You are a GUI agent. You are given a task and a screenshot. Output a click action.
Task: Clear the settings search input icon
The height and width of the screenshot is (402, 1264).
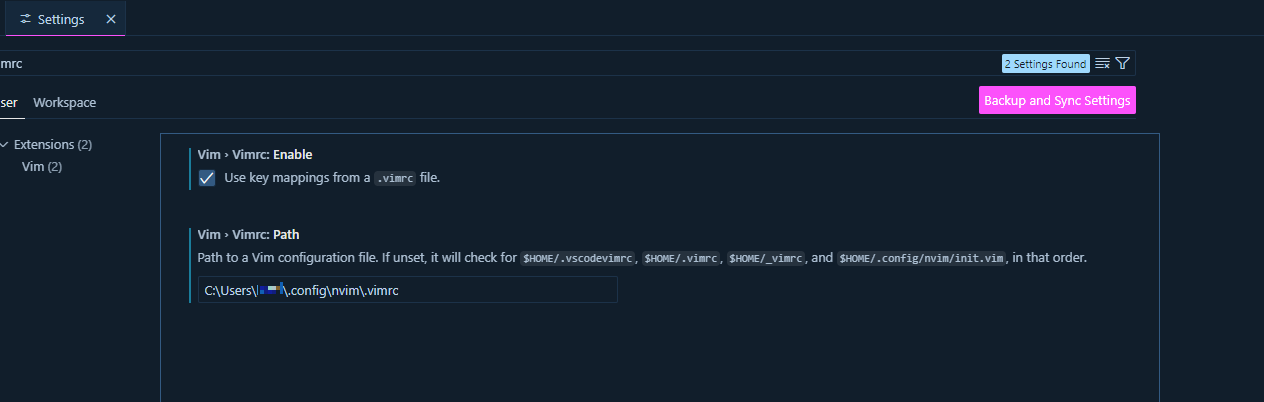[x=1102, y=63]
